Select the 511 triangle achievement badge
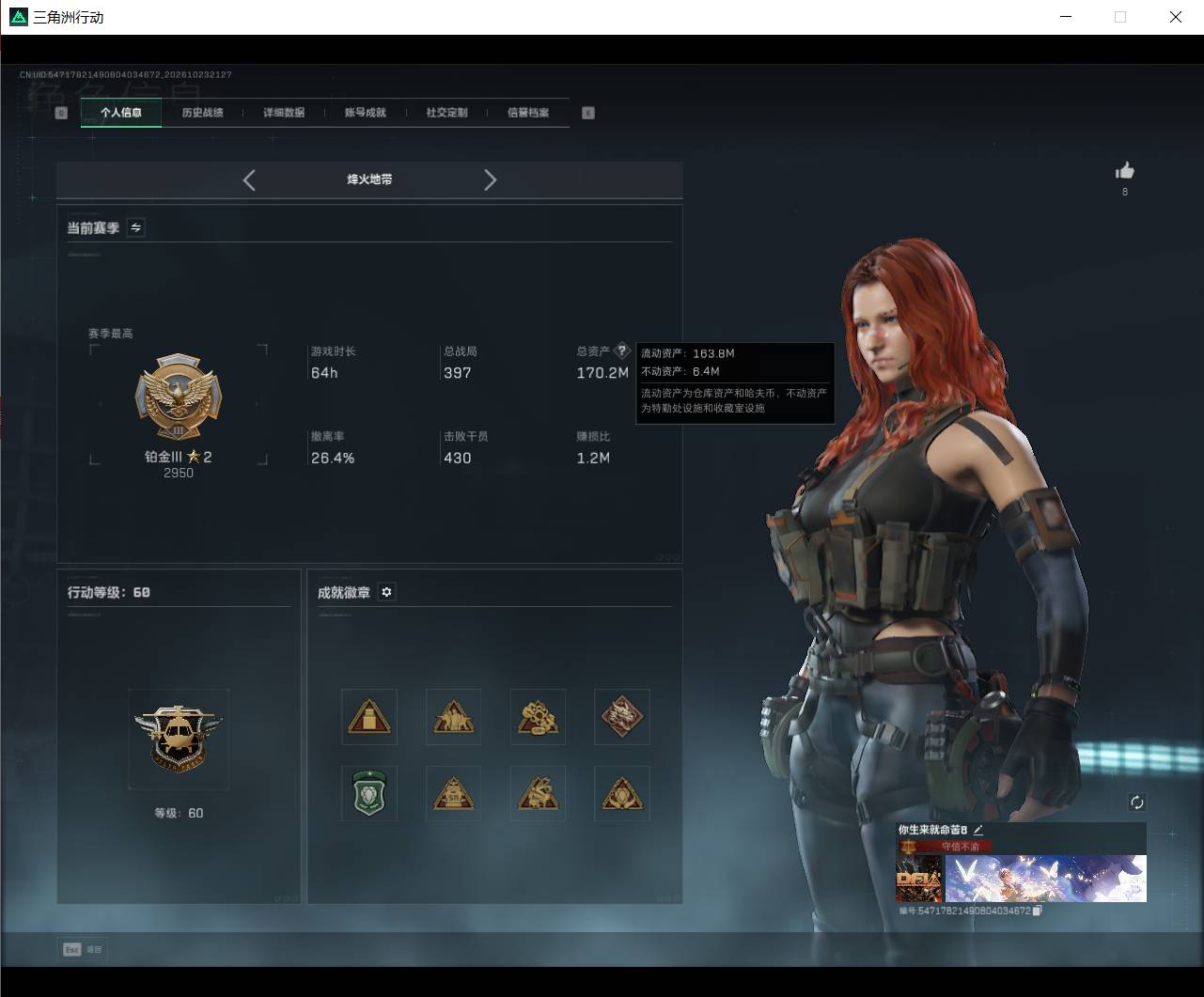Image resolution: width=1204 pixels, height=997 pixels. 453,793
